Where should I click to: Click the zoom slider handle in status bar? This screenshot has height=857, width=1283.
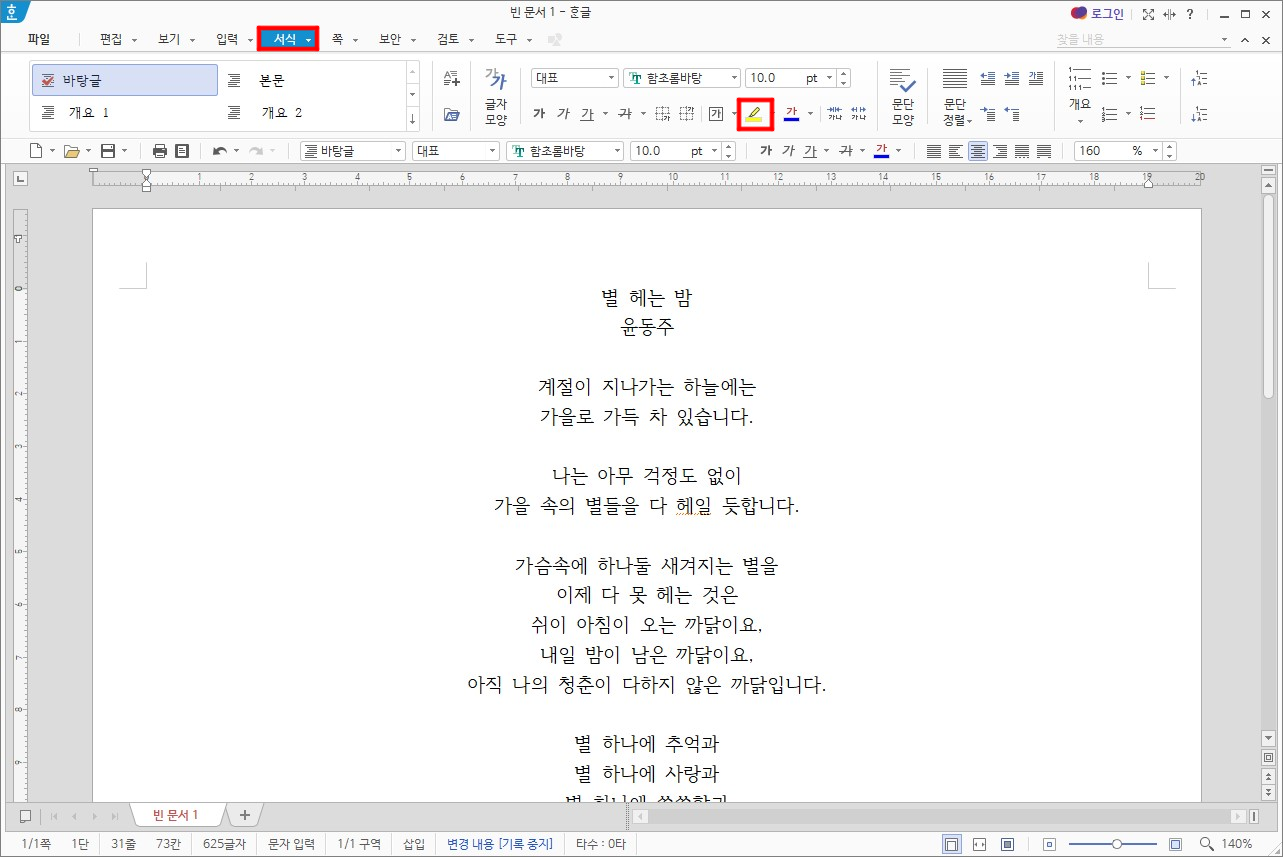pos(1117,844)
